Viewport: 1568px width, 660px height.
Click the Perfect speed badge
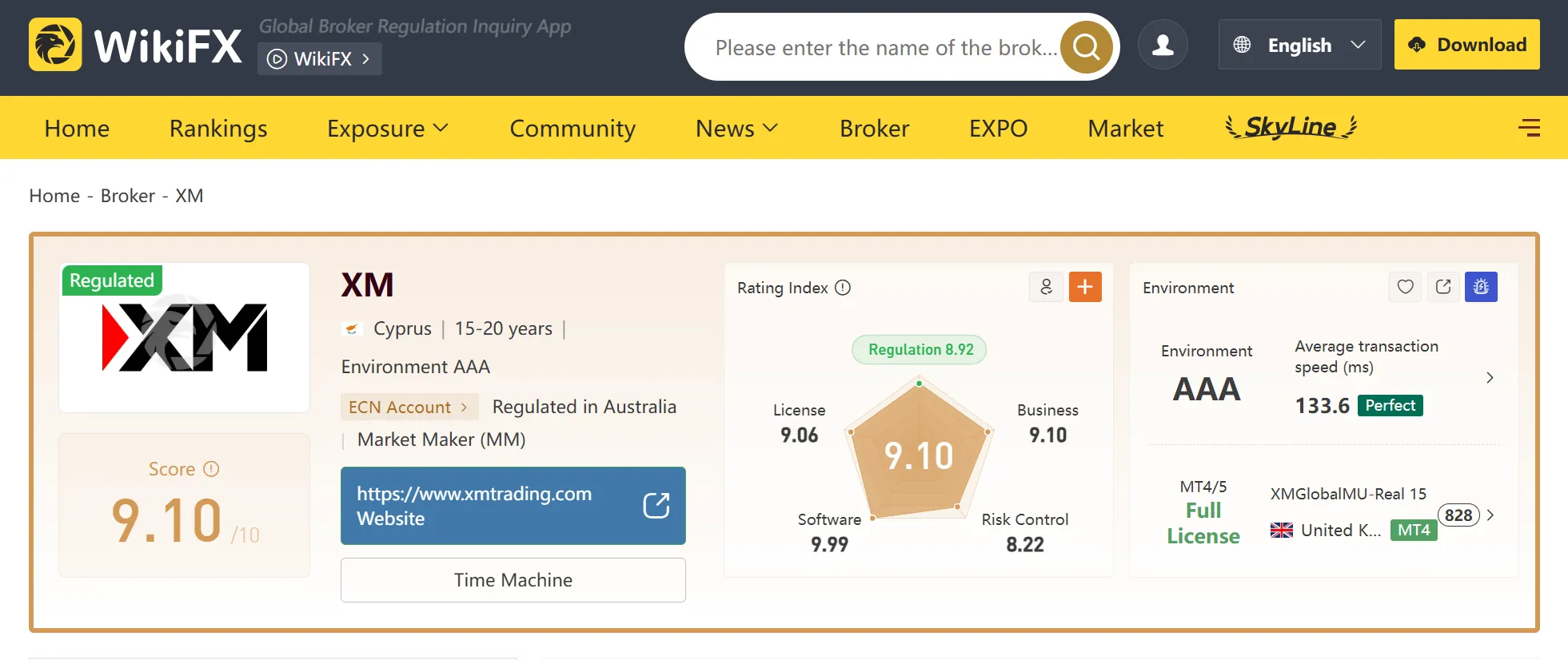point(1390,405)
